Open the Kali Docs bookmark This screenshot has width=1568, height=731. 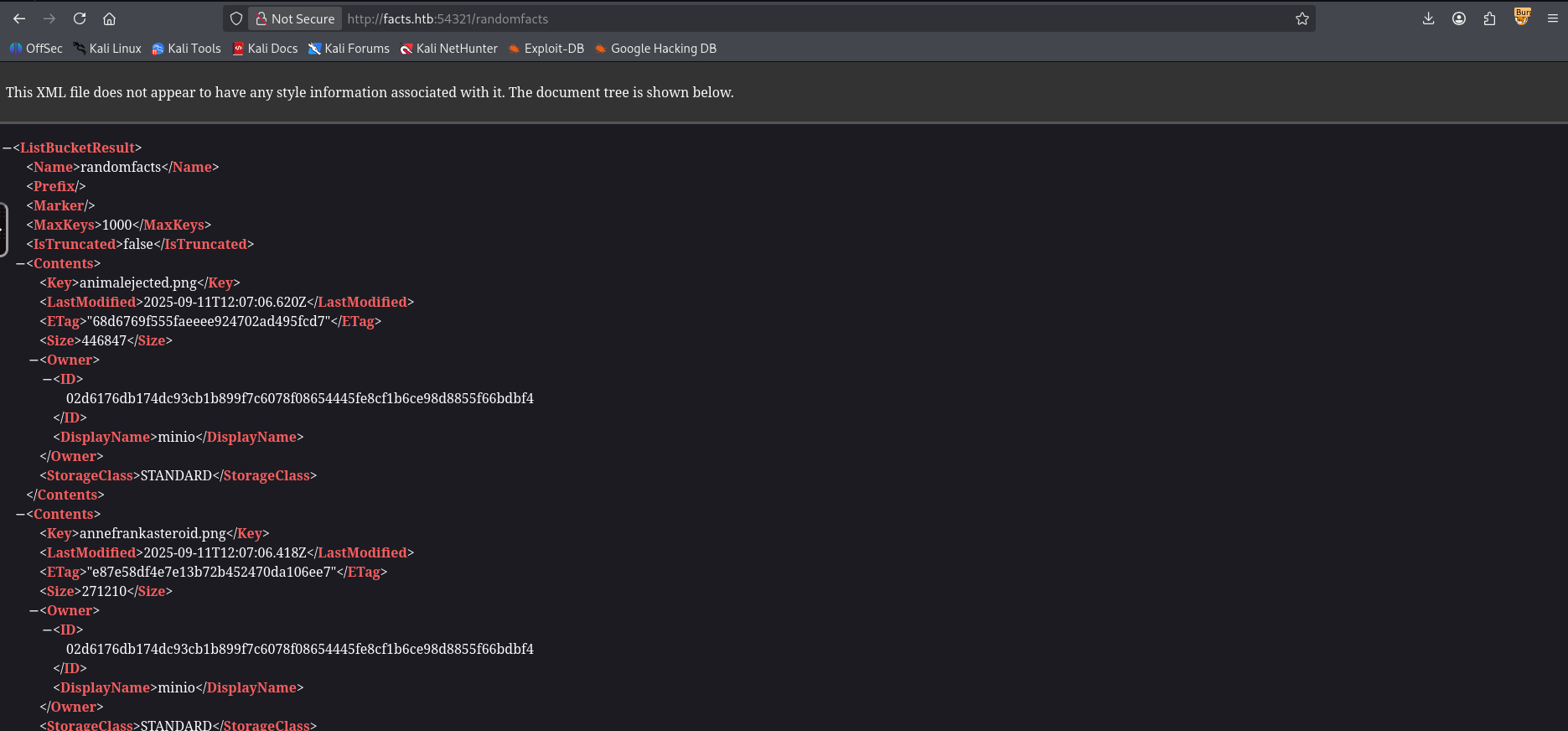click(x=265, y=49)
